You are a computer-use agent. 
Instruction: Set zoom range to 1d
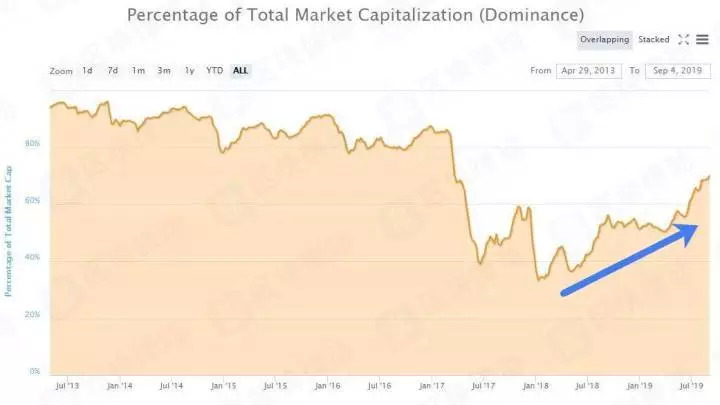point(87,71)
